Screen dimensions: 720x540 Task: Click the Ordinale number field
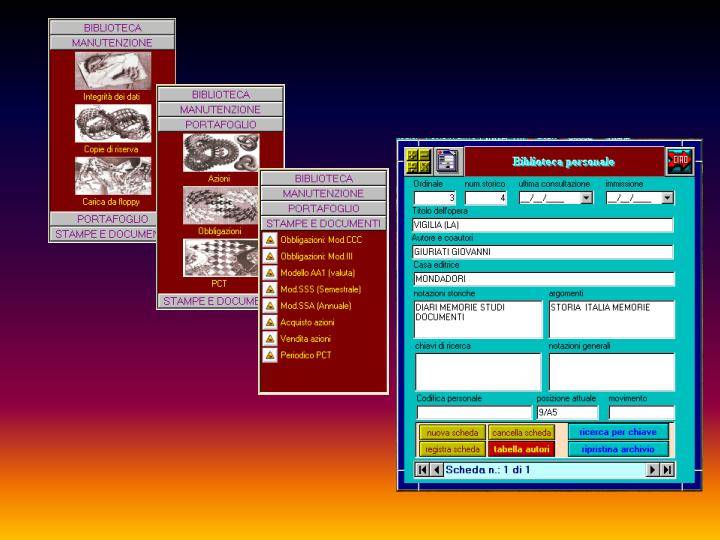pyautogui.click(x=435, y=198)
